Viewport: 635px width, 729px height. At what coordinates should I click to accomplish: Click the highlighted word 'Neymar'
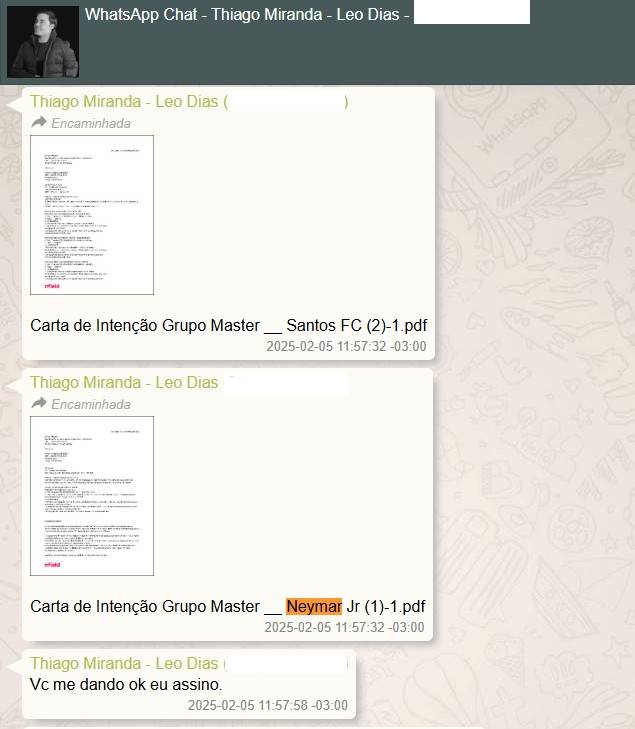(x=314, y=606)
